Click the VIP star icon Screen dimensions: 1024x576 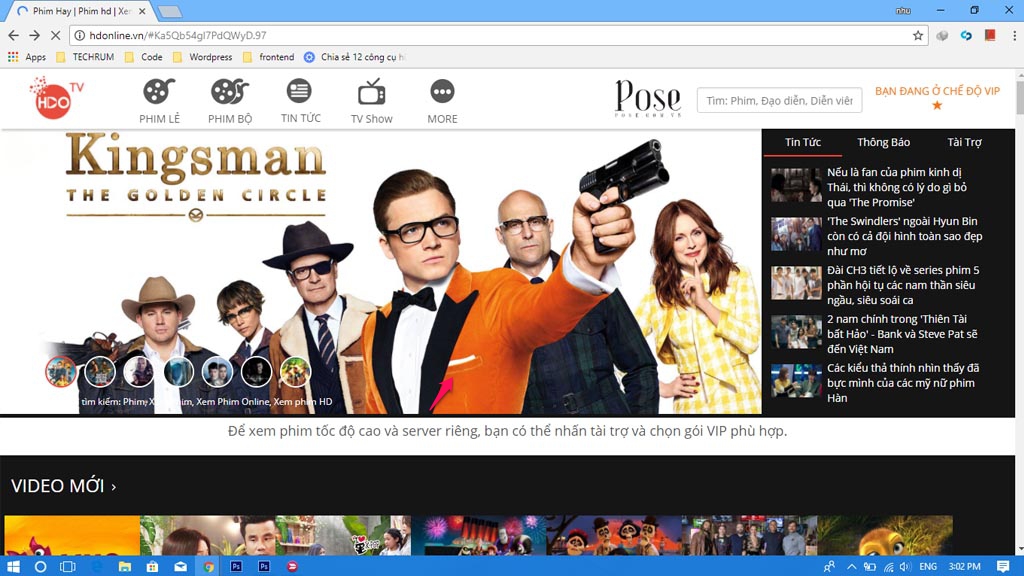[937, 105]
